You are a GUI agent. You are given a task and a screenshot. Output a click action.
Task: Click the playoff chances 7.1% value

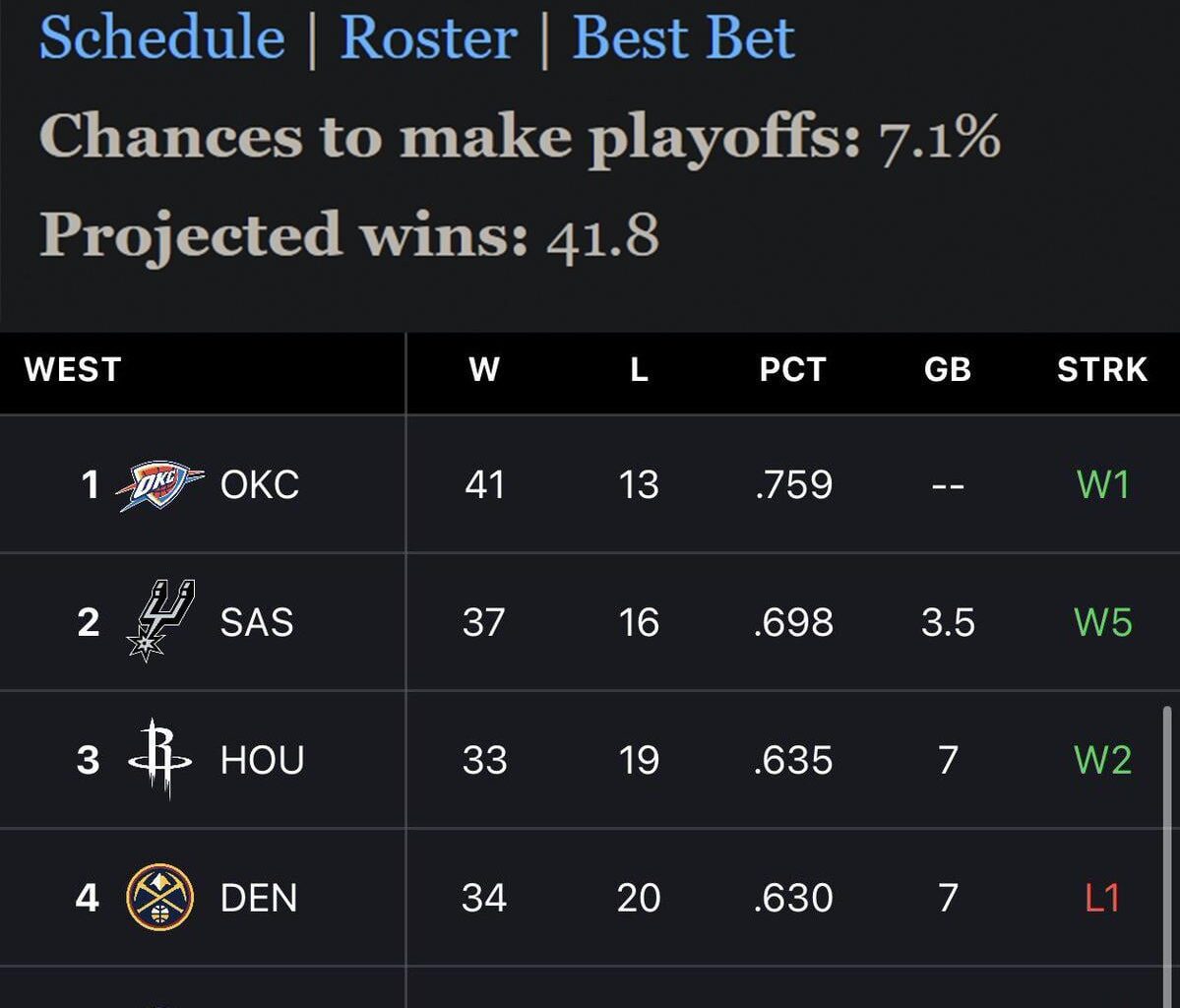pos(938,138)
